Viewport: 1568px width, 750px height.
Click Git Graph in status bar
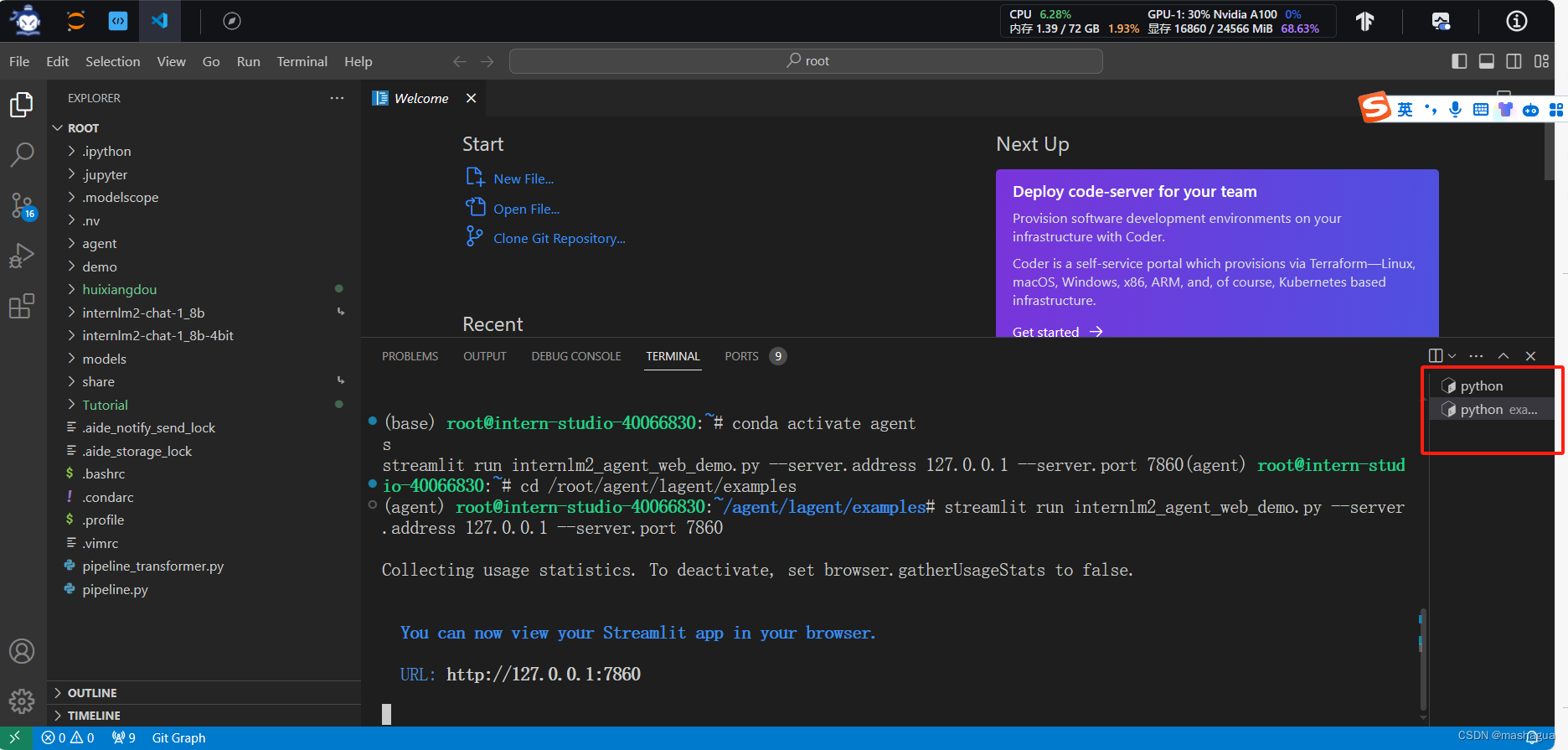pyautogui.click(x=178, y=737)
